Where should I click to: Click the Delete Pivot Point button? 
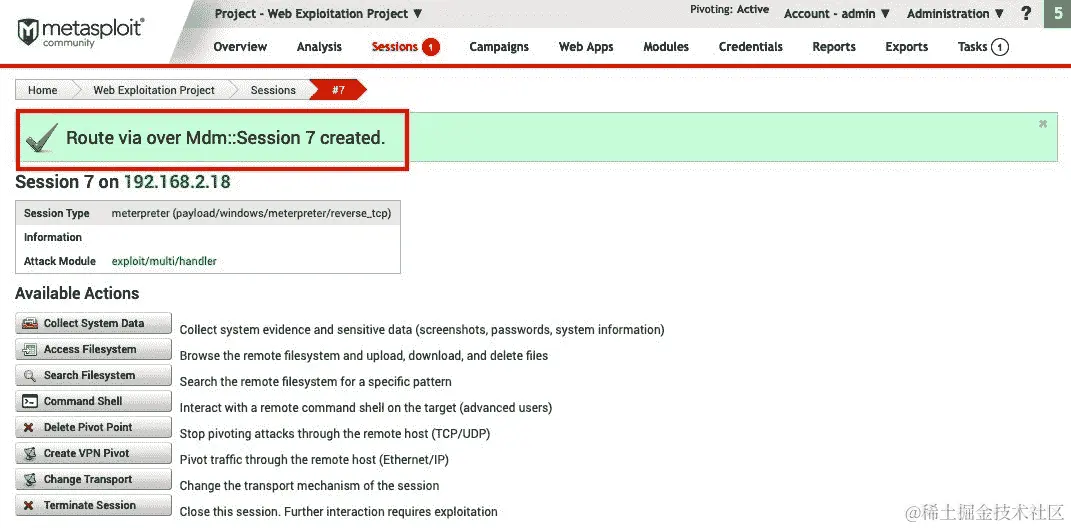pos(93,427)
